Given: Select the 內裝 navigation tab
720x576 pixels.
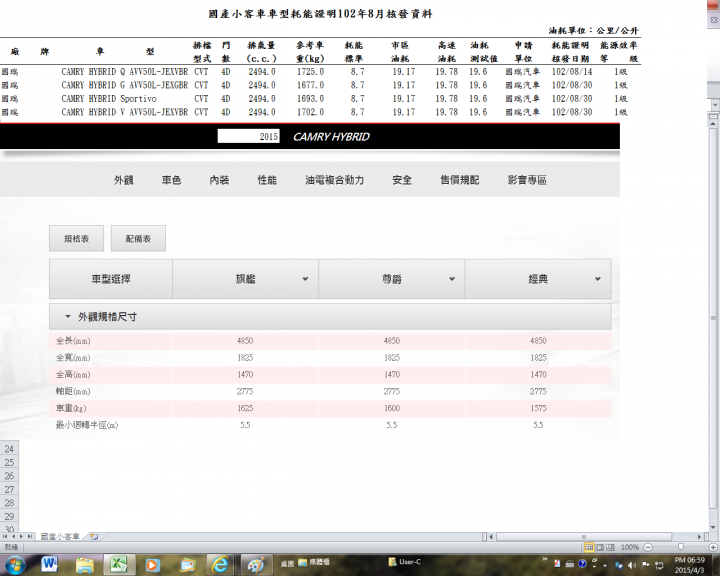Looking at the screenshot, I should 219,180.
